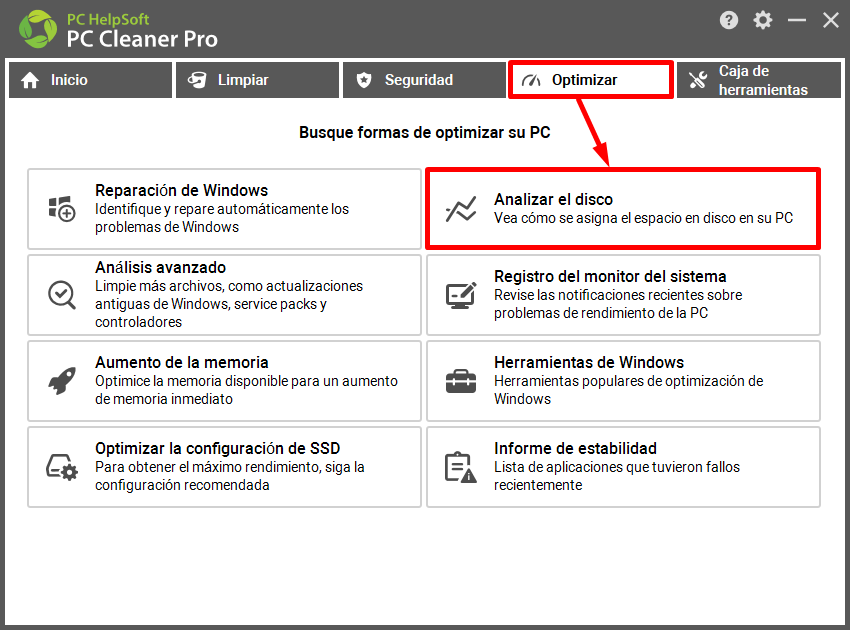
Task: Click the house icon on Inicio tab
Action: 30,80
